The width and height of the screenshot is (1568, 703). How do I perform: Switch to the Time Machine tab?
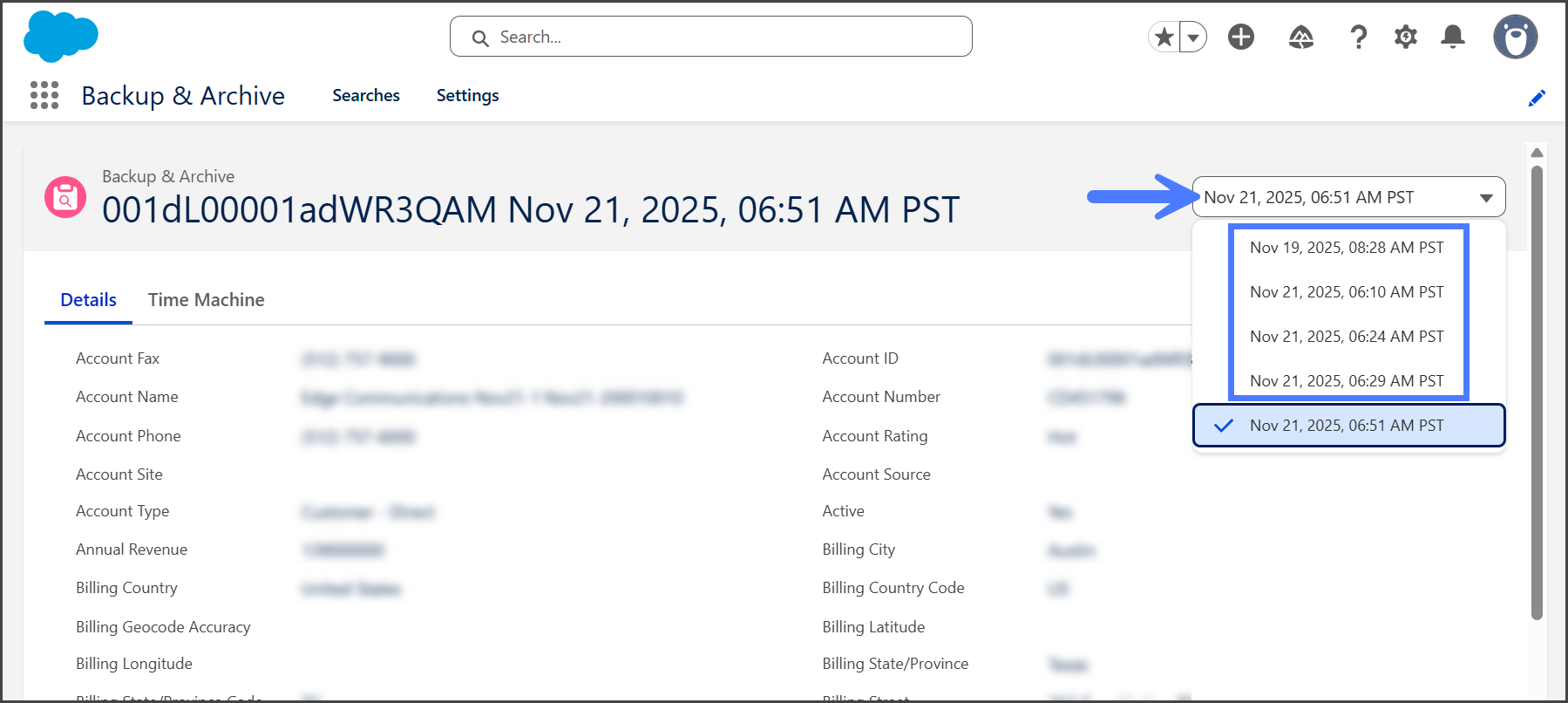pos(206,300)
